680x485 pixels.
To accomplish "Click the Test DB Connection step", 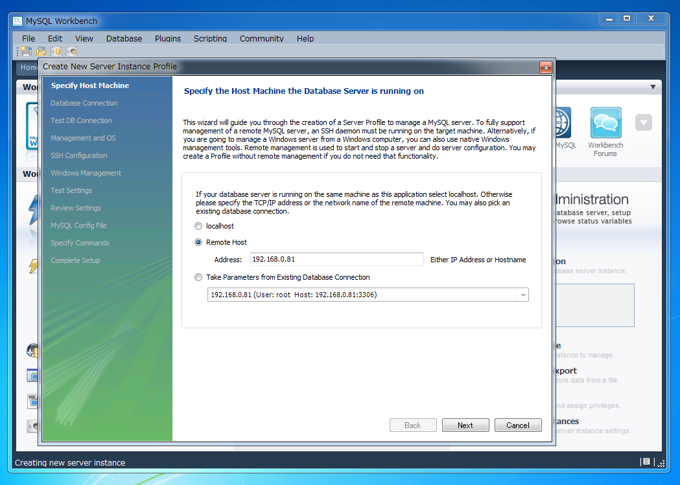I will coord(81,121).
